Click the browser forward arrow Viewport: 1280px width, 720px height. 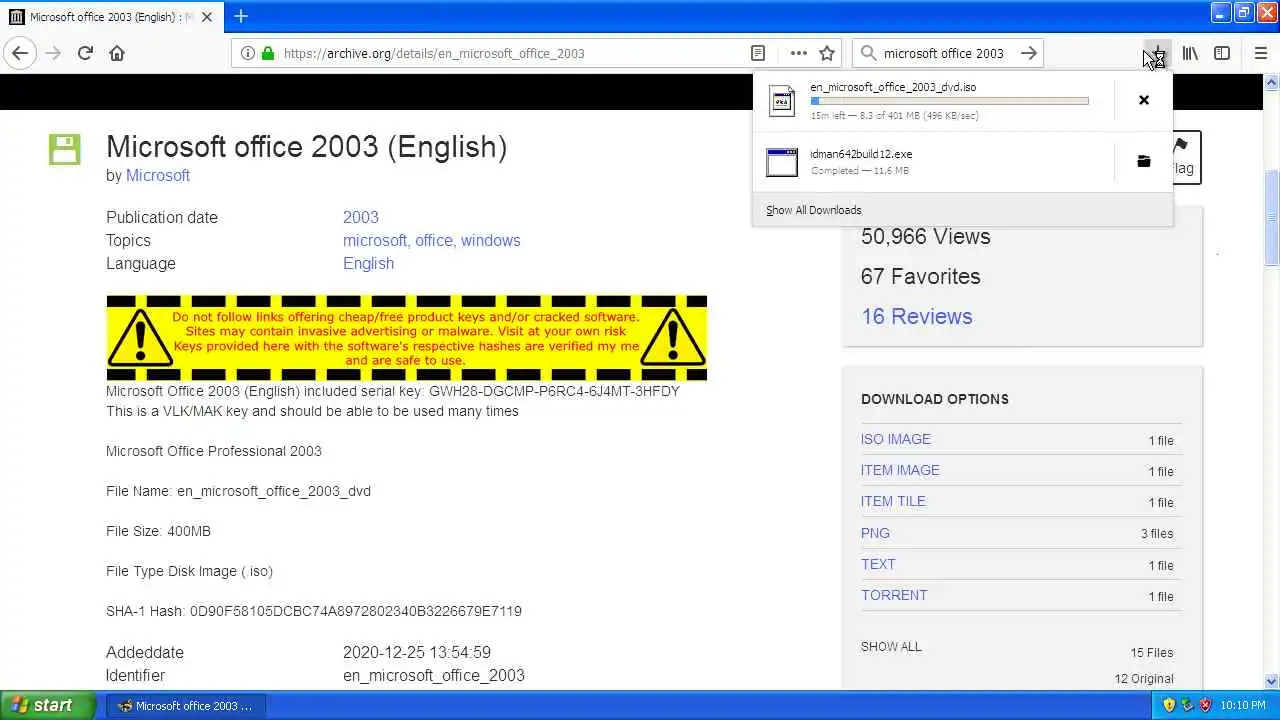[x=54, y=53]
